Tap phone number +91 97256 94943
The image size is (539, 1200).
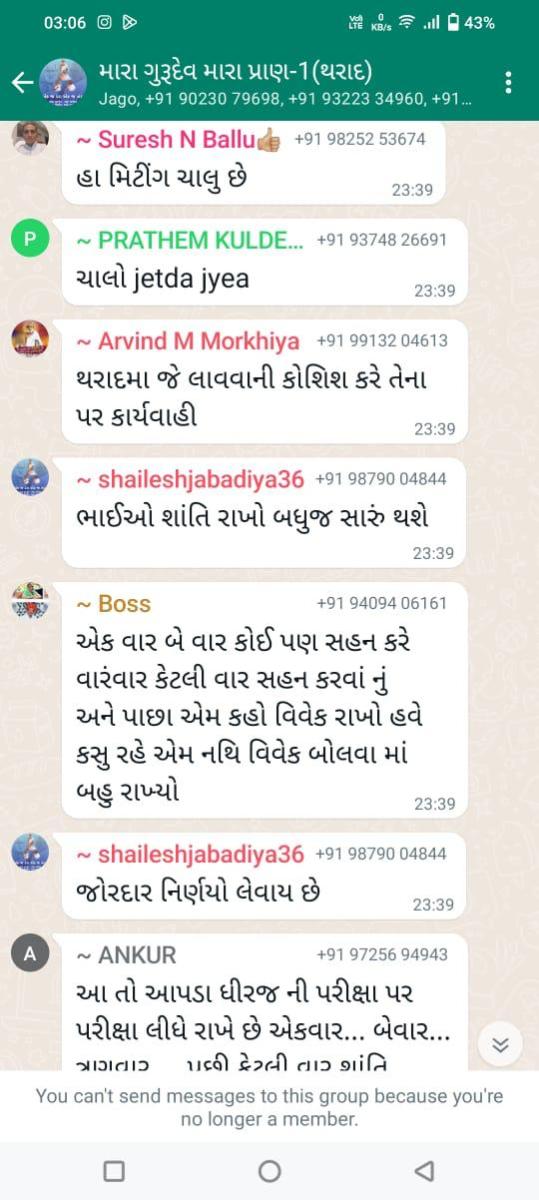[x=382, y=954]
